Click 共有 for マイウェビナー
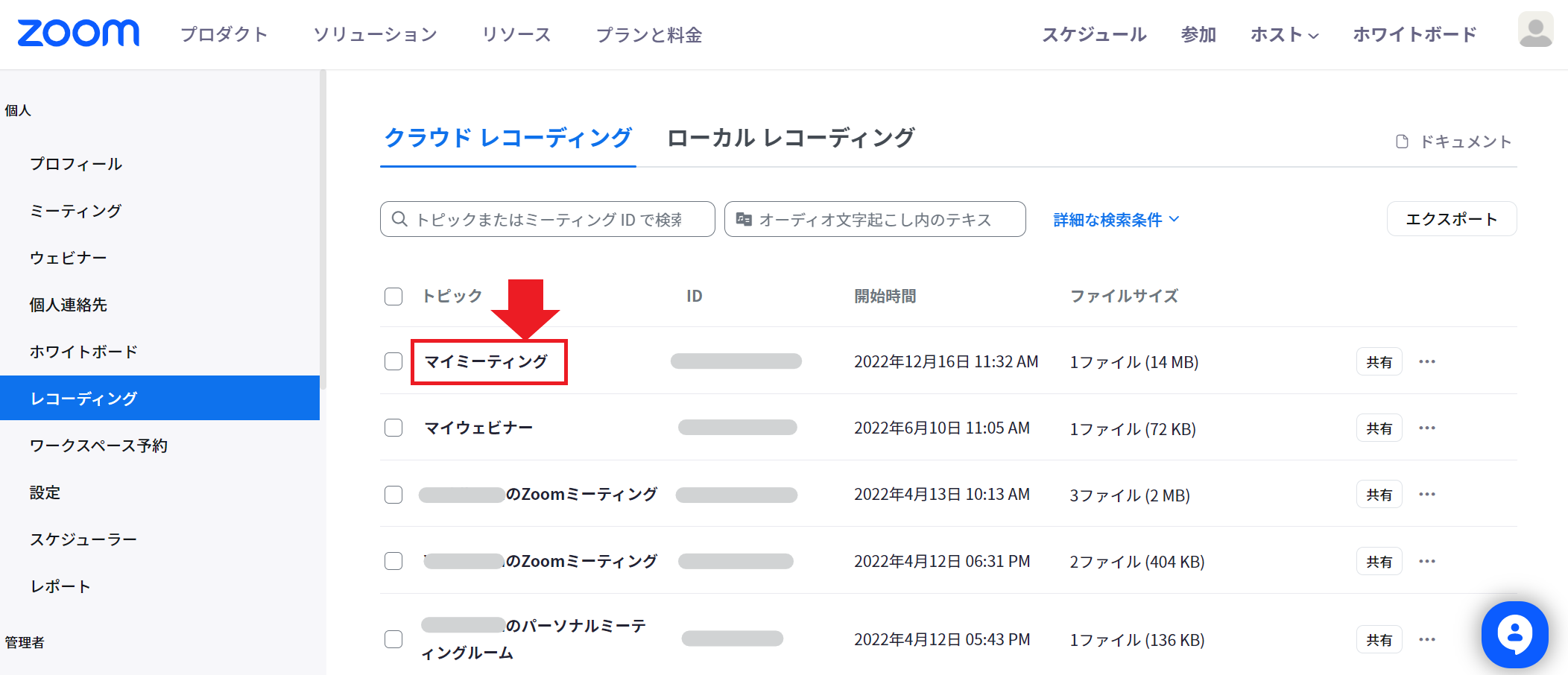This screenshot has width=1568, height=675. (1379, 428)
